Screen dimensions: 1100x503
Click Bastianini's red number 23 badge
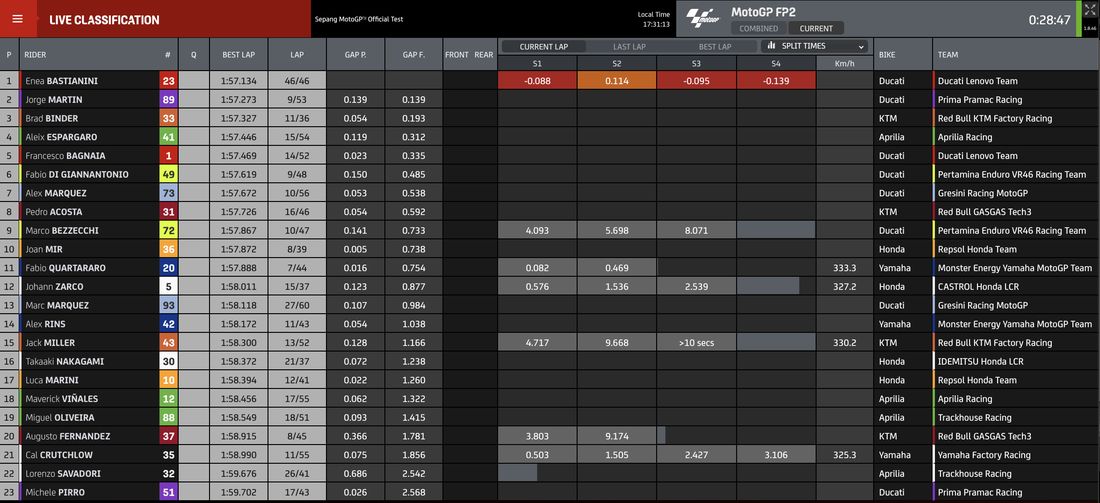click(168, 81)
